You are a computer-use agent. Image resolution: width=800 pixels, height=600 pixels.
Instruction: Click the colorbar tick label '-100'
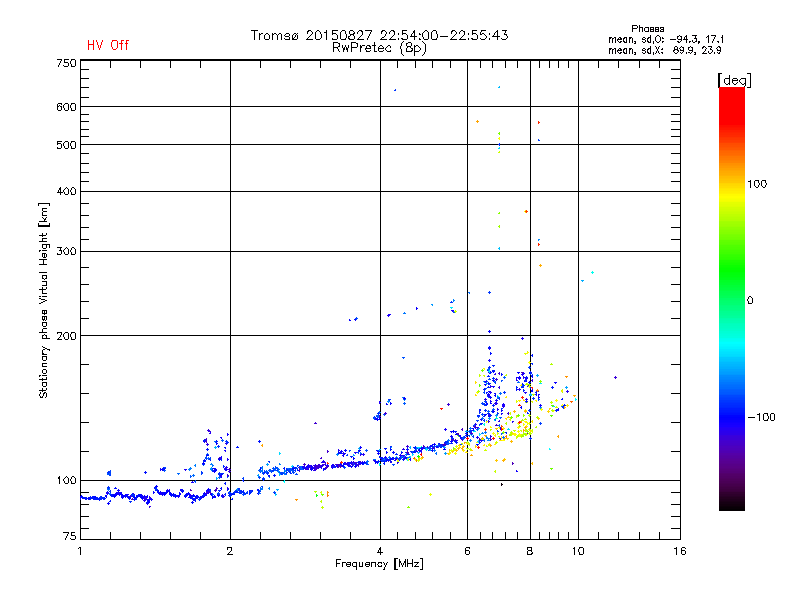(x=761, y=417)
